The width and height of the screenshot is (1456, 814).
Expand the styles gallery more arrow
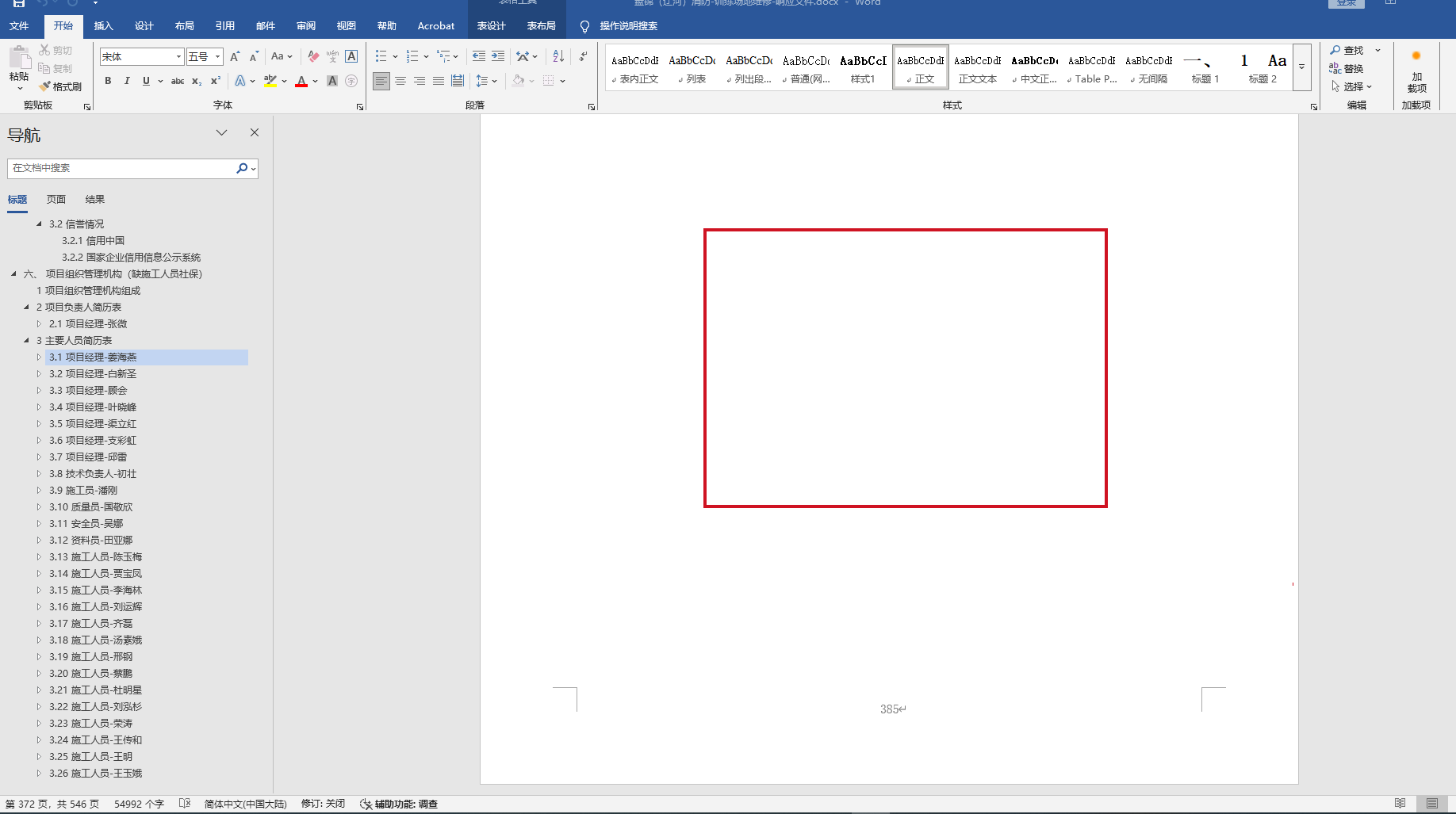(x=1301, y=67)
